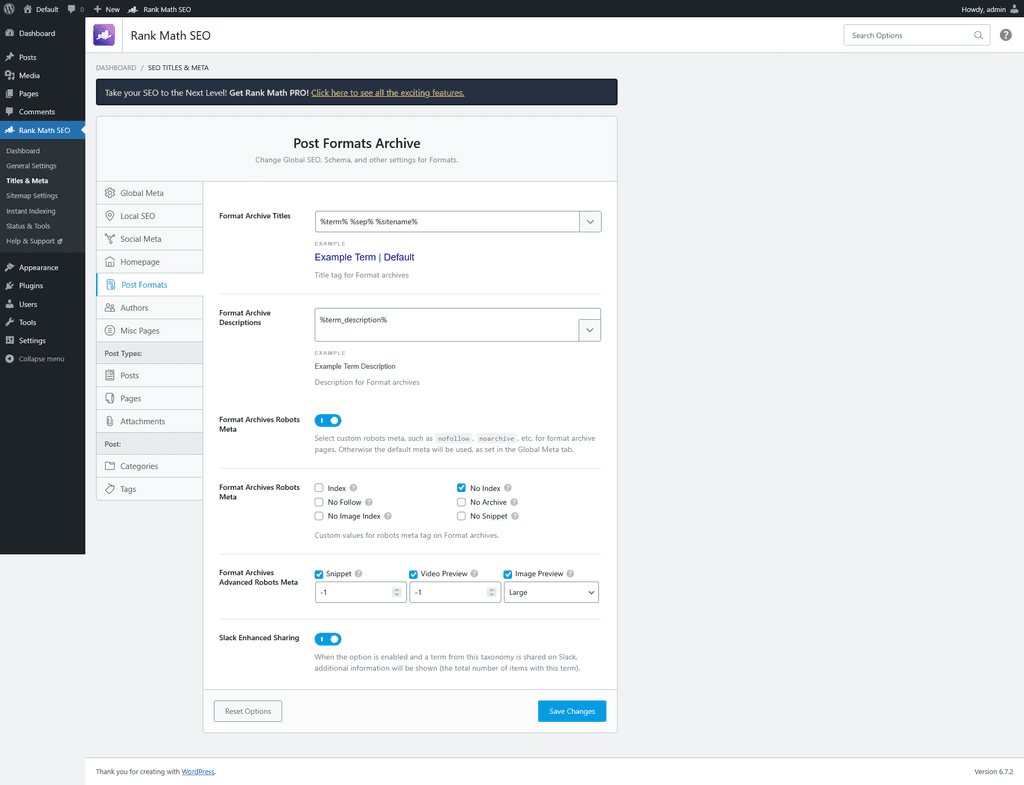Screen dimensions: 1024x785
Task: Click the Video Preview number stepper
Action: pyautogui.click(x=491, y=592)
